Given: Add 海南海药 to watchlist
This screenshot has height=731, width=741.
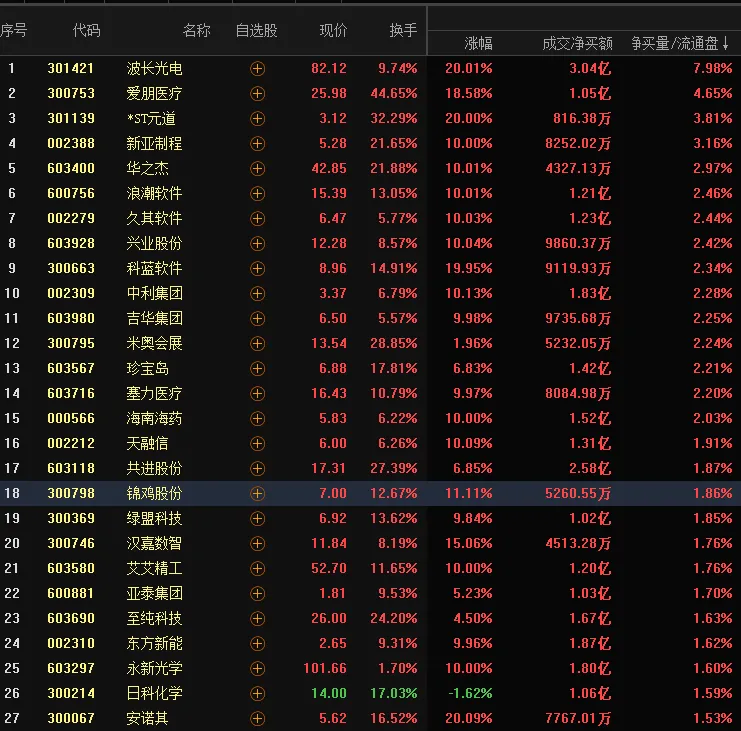Looking at the screenshot, I should (257, 418).
